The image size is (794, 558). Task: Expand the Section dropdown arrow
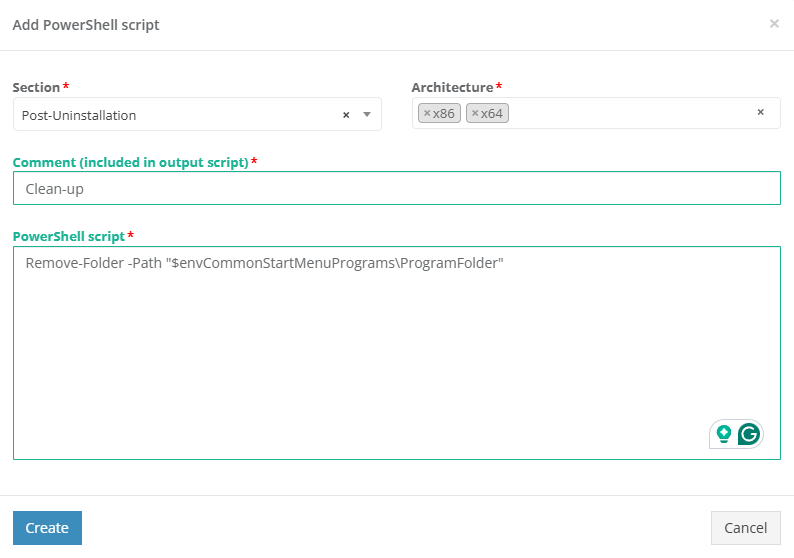(367, 115)
